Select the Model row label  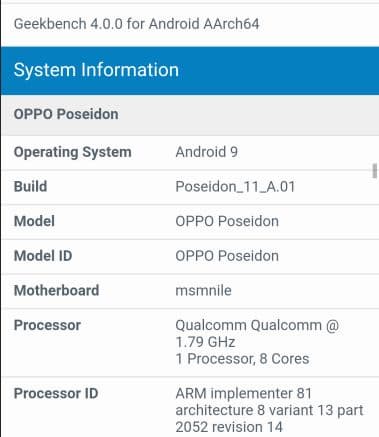(34, 221)
